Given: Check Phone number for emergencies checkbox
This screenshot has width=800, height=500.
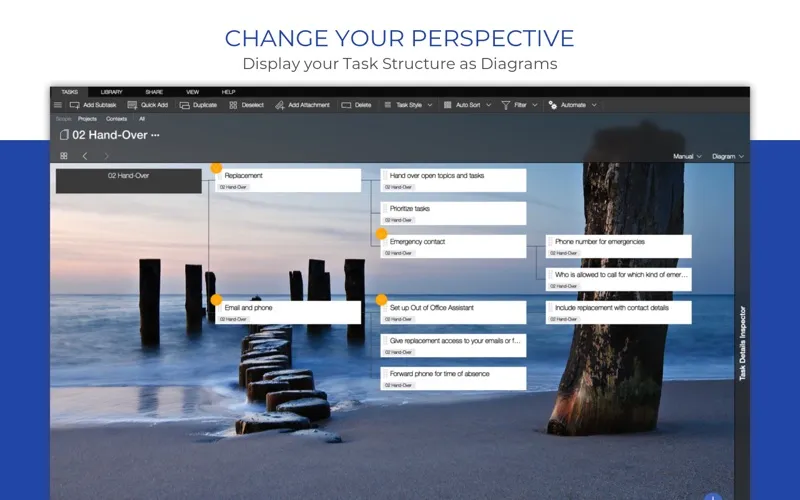Looking at the screenshot, I should click(551, 242).
